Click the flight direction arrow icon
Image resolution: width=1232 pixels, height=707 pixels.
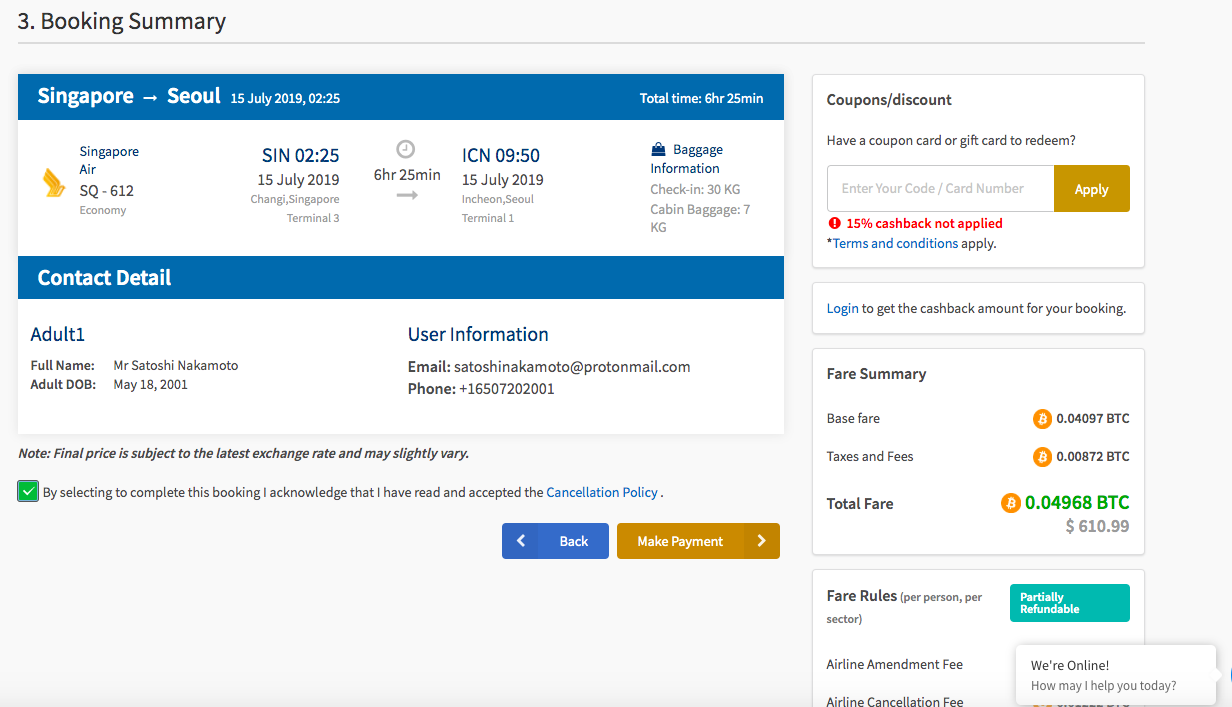click(x=405, y=196)
